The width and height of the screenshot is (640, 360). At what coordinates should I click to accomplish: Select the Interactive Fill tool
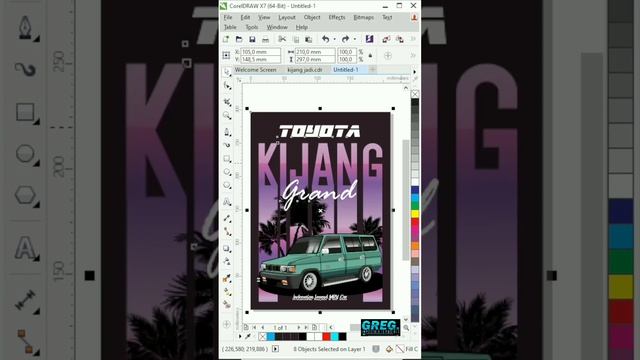pyautogui.click(x=227, y=291)
